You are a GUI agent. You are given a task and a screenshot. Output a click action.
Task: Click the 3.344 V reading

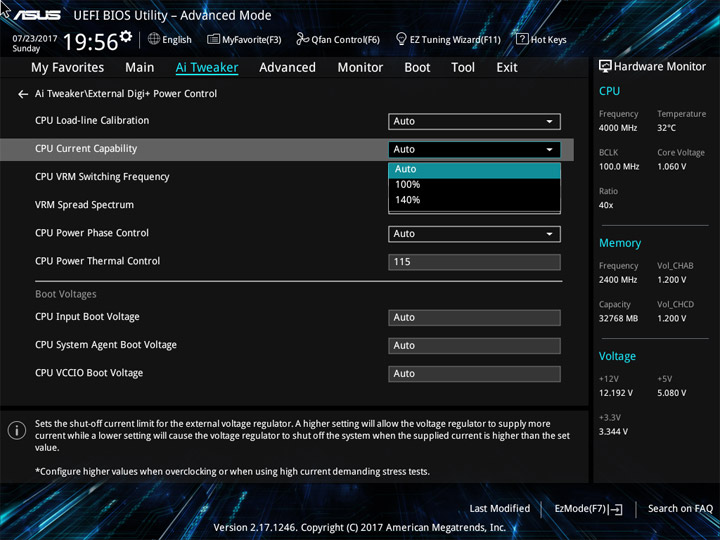coord(613,432)
